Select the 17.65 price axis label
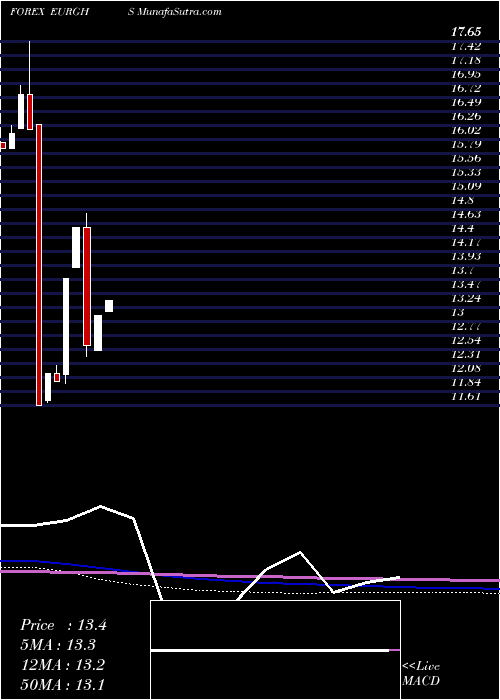The width and height of the screenshot is (500, 700). [x=466, y=32]
